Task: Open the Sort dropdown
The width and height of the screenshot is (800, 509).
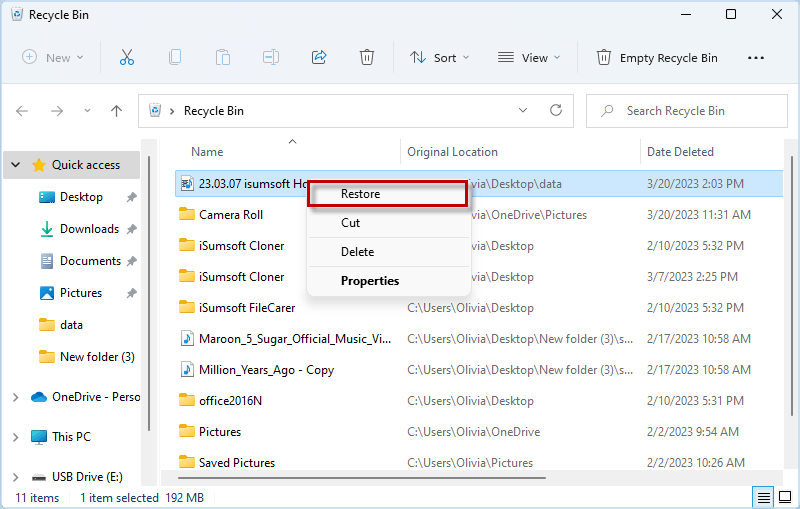Action: [439, 58]
